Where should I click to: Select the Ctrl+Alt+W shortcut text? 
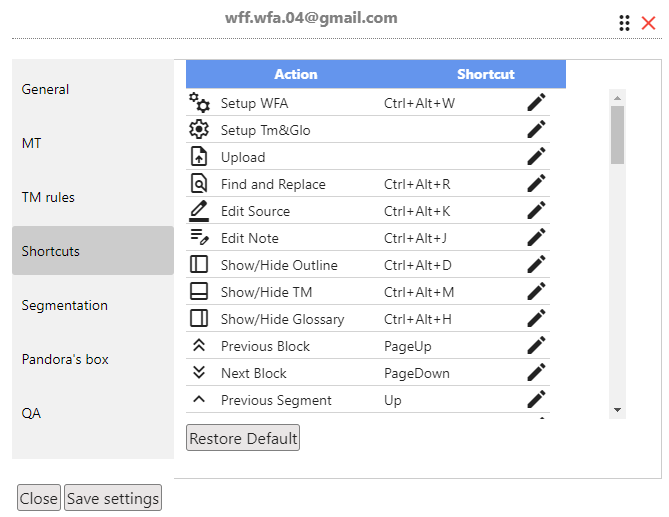coord(419,103)
